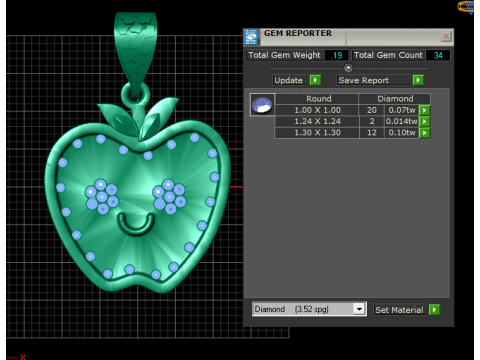Click the Total Gem Weight value .19
The height and width of the screenshot is (360, 480).
click(337, 55)
